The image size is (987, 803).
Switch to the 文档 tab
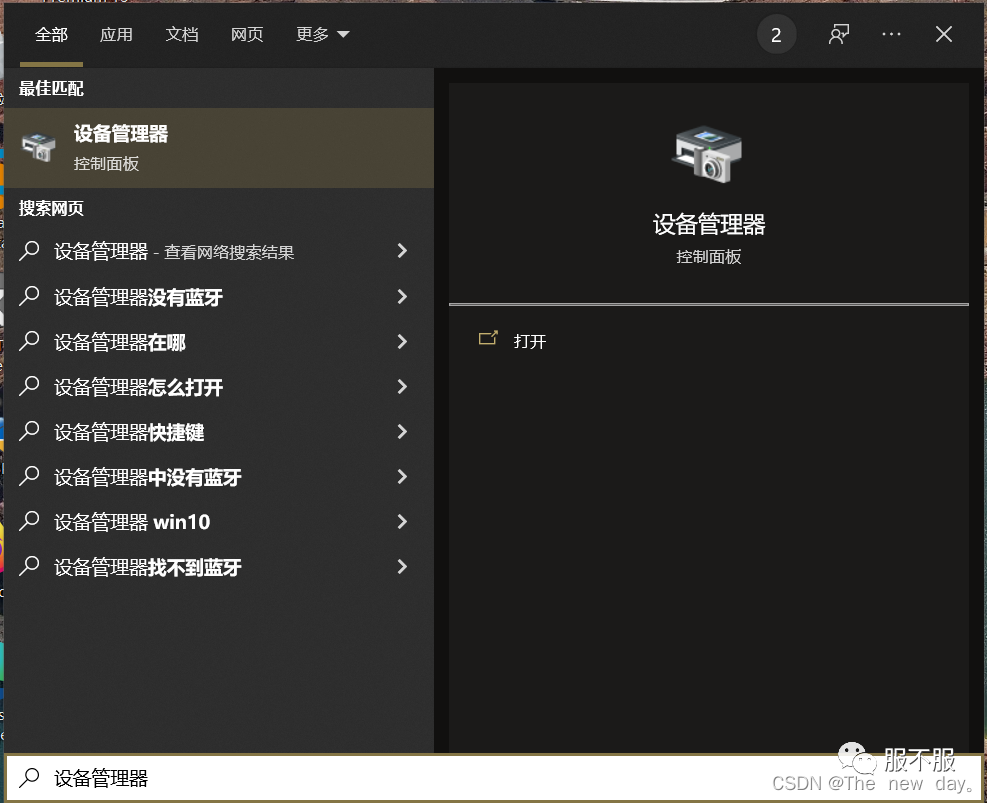[182, 35]
